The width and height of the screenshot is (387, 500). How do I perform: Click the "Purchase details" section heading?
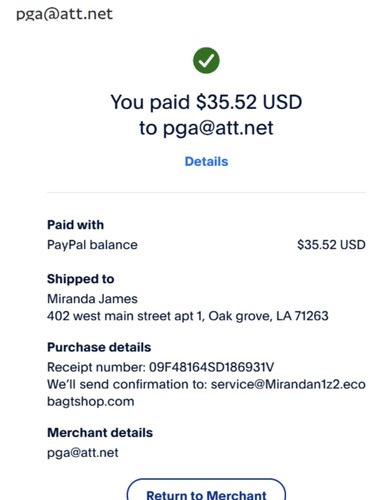(x=99, y=347)
